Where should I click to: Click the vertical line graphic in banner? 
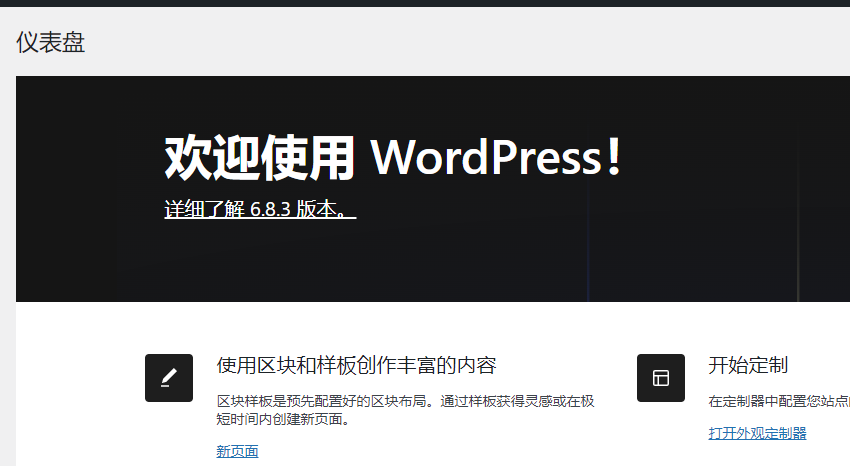[x=798, y=230]
